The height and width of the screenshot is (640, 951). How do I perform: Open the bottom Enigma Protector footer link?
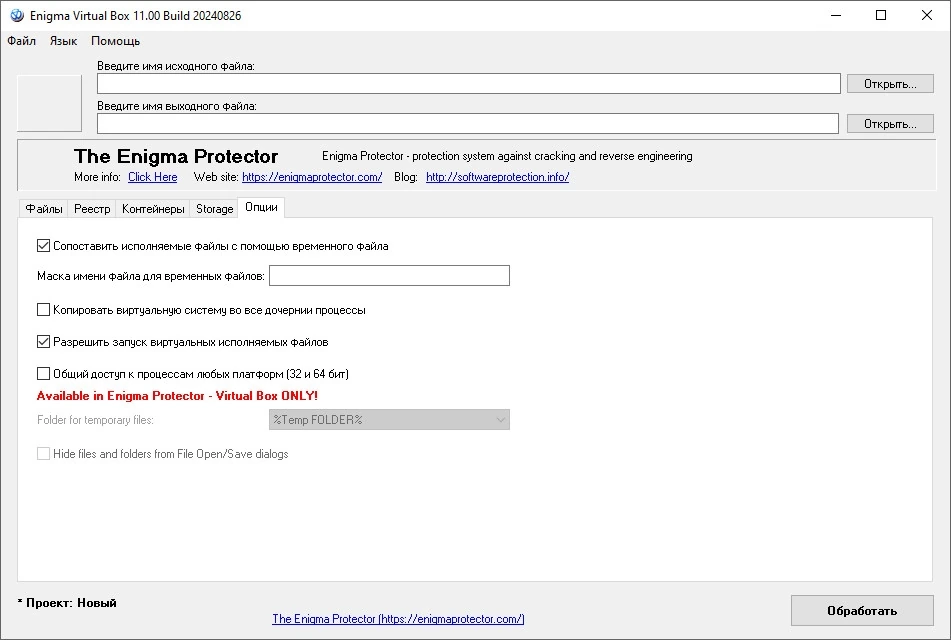point(398,619)
